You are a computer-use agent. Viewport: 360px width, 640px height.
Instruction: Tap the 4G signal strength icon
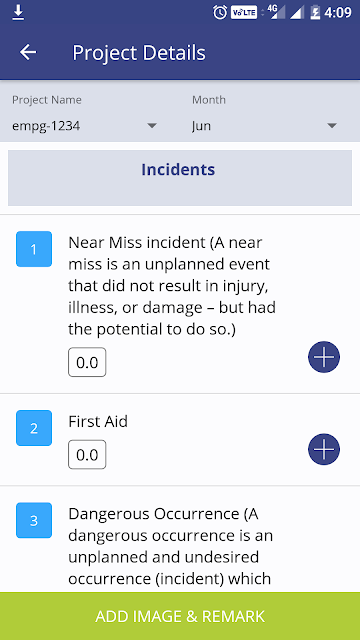coord(278,13)
